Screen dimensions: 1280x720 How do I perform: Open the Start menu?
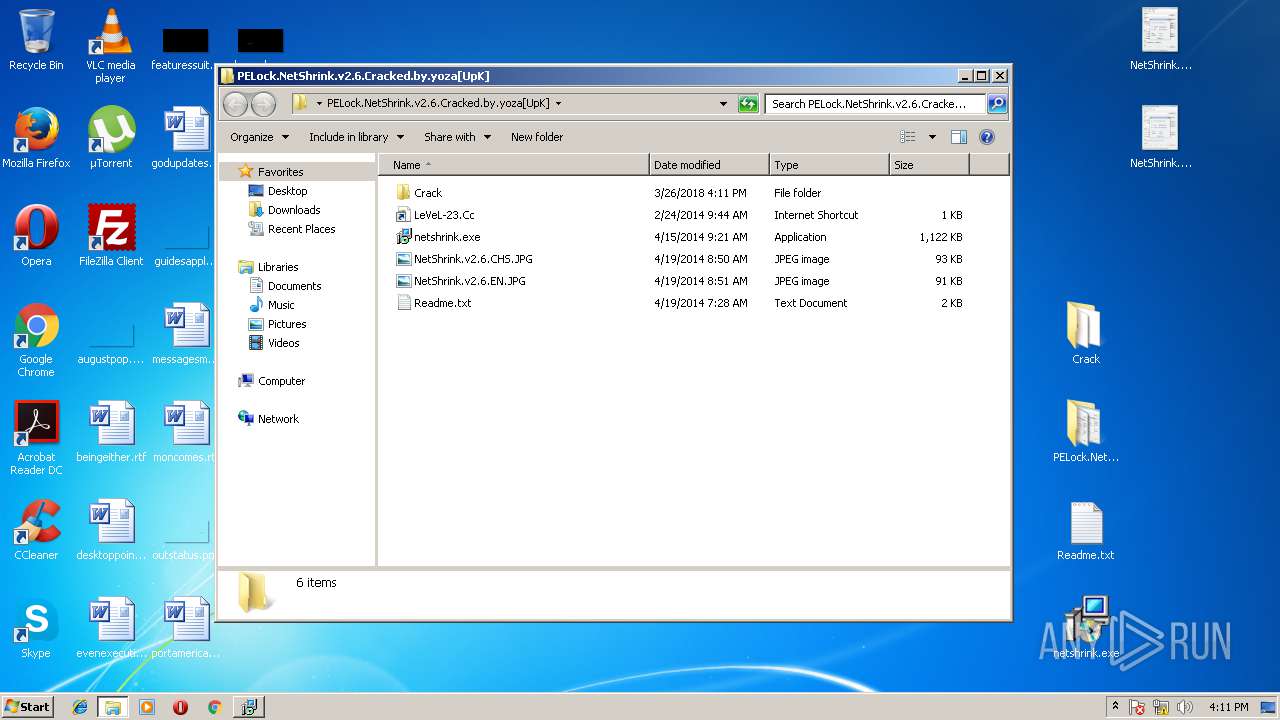pos(28,707)
